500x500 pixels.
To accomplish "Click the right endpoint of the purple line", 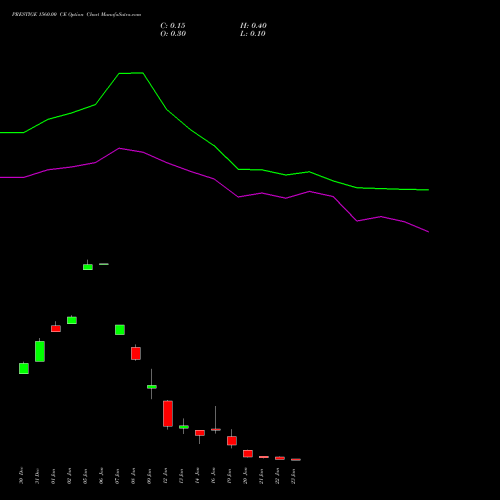I will pos(428,232).
